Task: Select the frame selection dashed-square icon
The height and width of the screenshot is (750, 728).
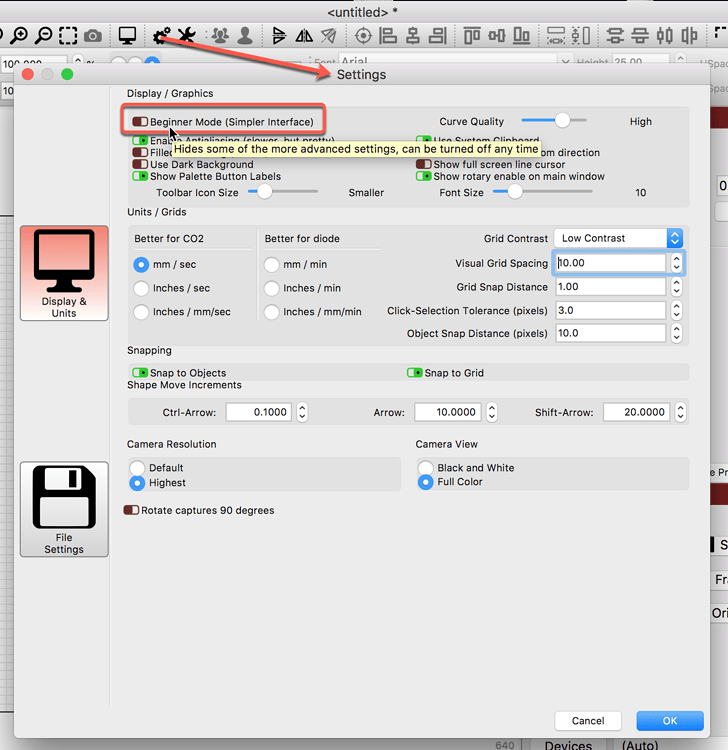Action: [x=68, y=36]
